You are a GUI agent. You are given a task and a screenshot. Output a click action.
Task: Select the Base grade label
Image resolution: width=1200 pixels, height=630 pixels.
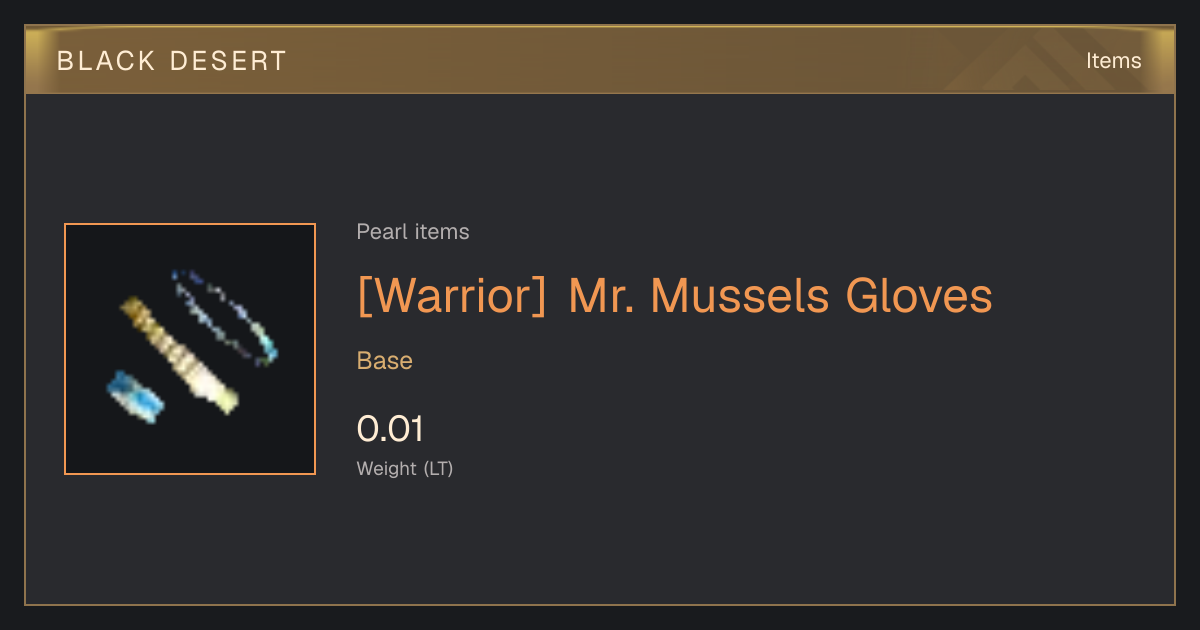[x=385, y=361]
